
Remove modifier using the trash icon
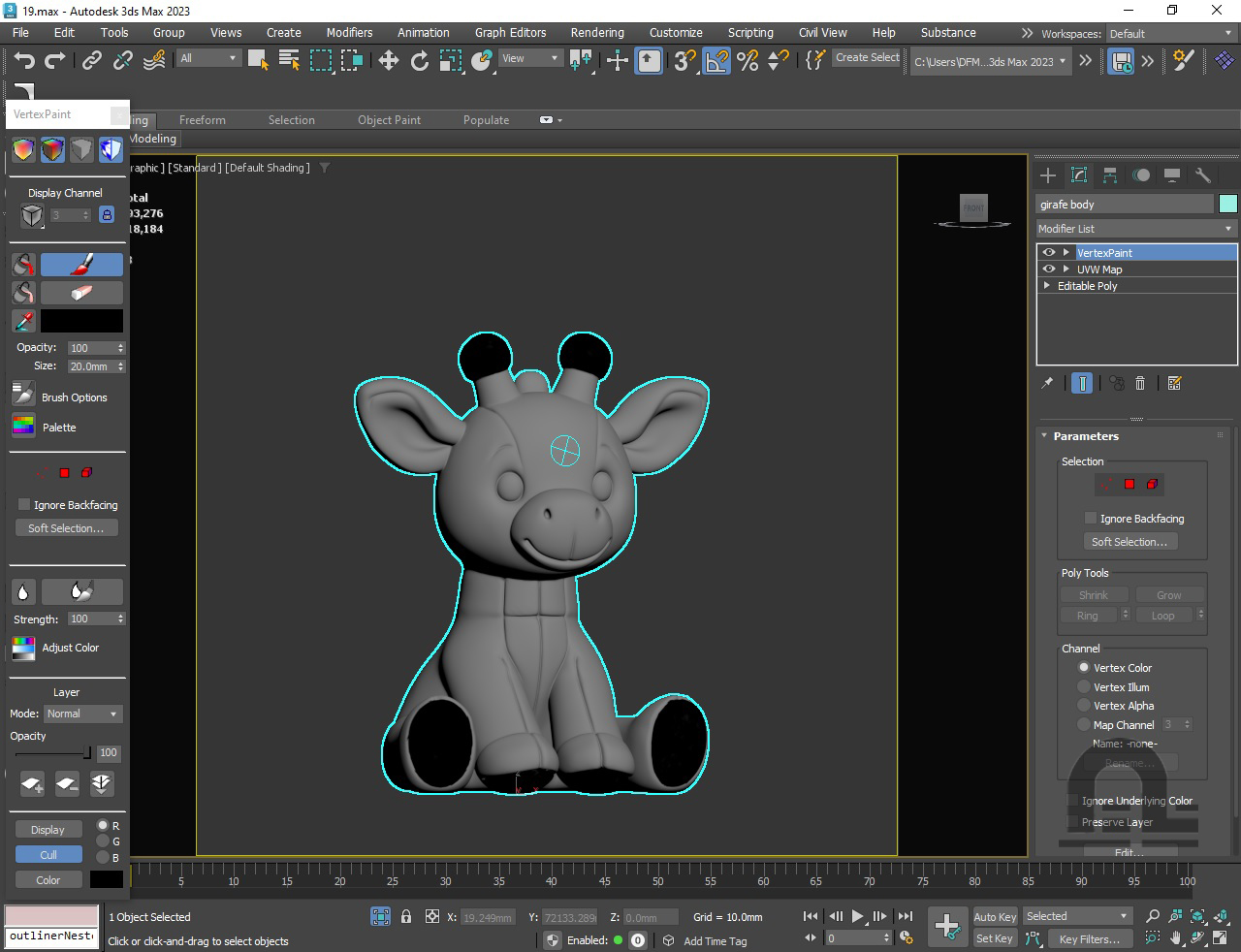pyautogui.click(x=1140, y=384)
